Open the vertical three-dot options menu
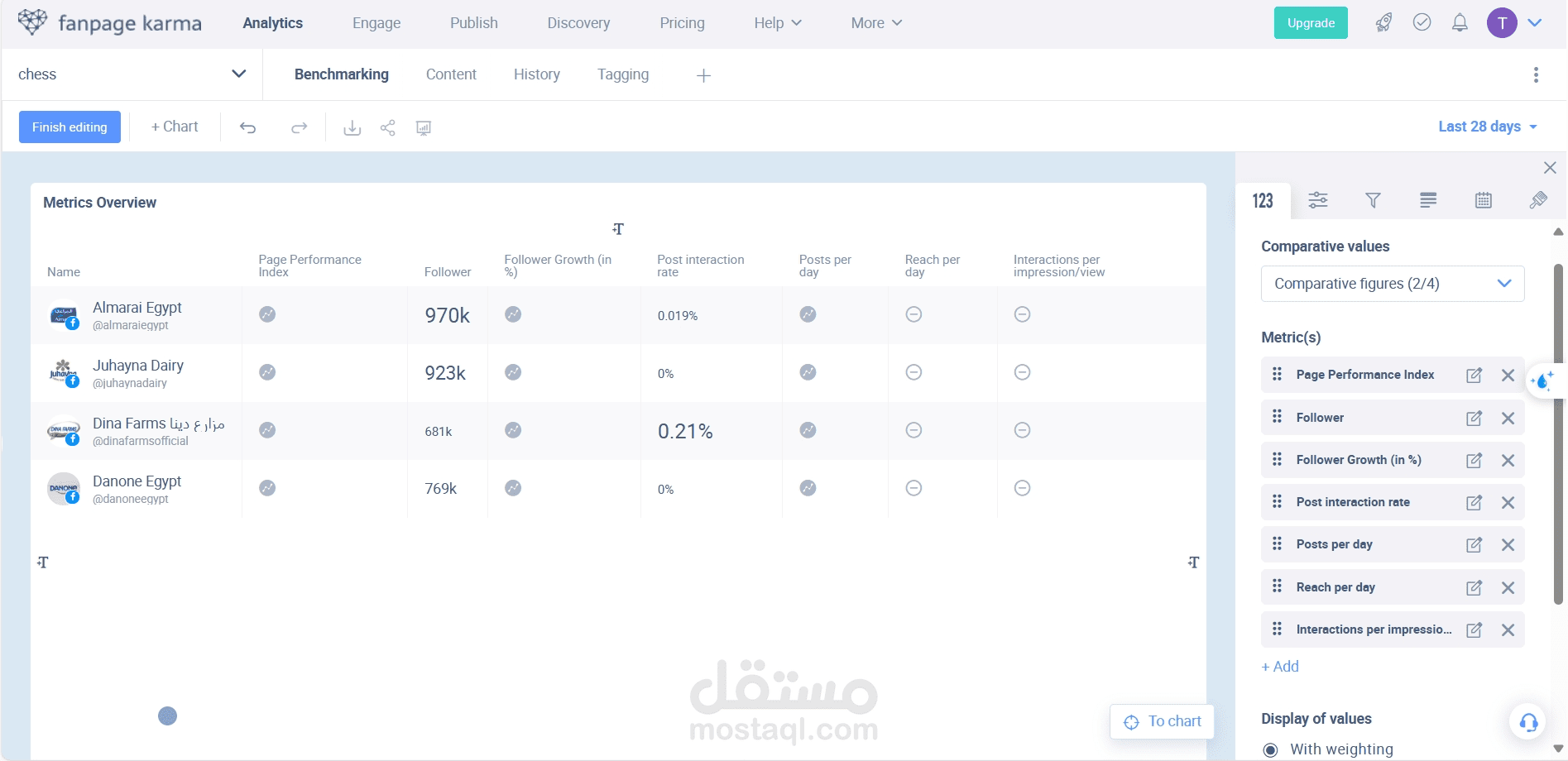This screenshot has height=761, width=1568. tap(1536, 74)
